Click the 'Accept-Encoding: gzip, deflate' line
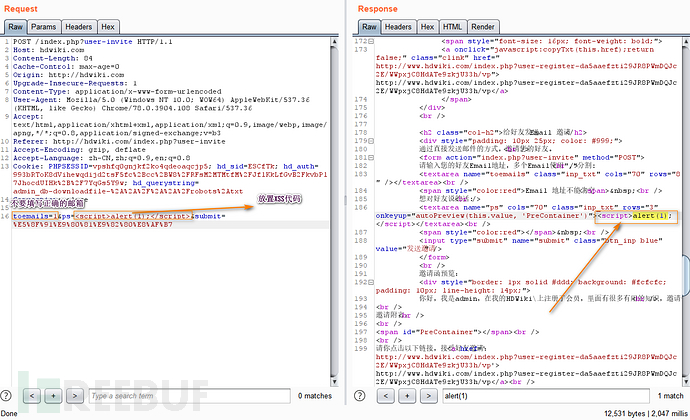The width and height of the screenshot is (690, 420). [x=79, y=150]
